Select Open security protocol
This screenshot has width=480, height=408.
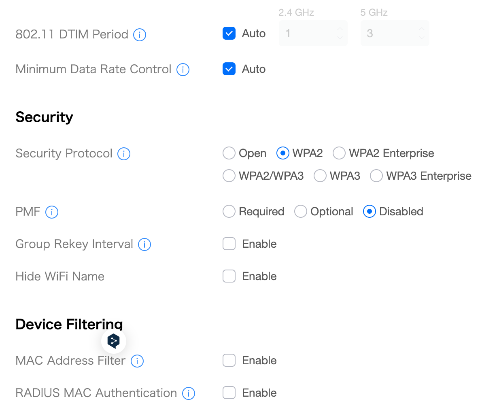(229, 153)
